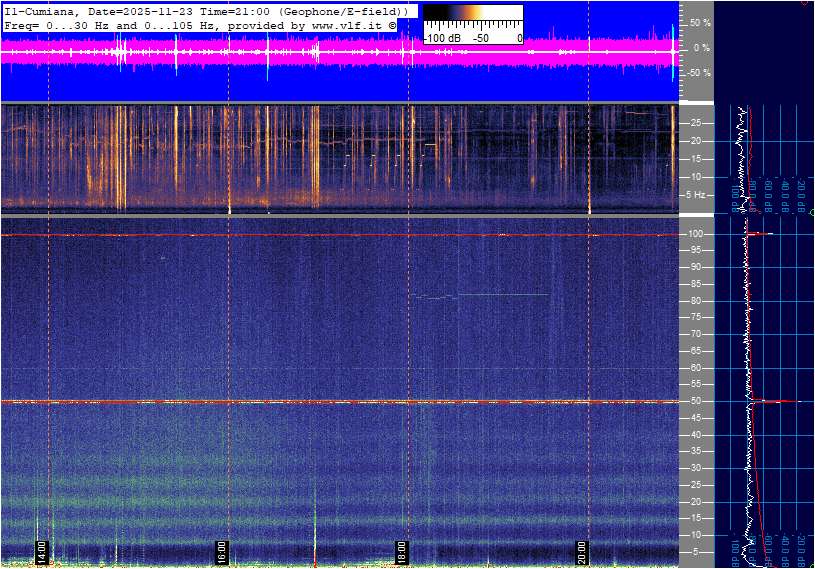The image size is (815, 569).
Task: Click the 5 Hz frequency axis label
Action: (699, 194)
